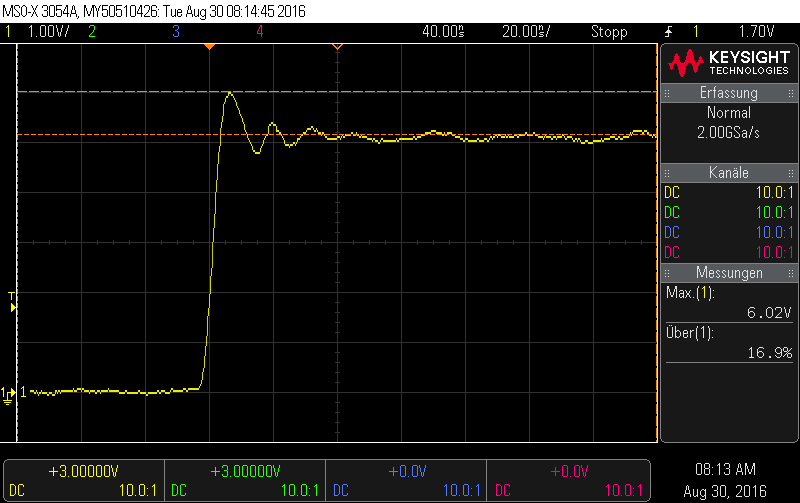800x503 pixels.
Task: Click the channel 1 ground reference marker
Action: click(8, 395)
